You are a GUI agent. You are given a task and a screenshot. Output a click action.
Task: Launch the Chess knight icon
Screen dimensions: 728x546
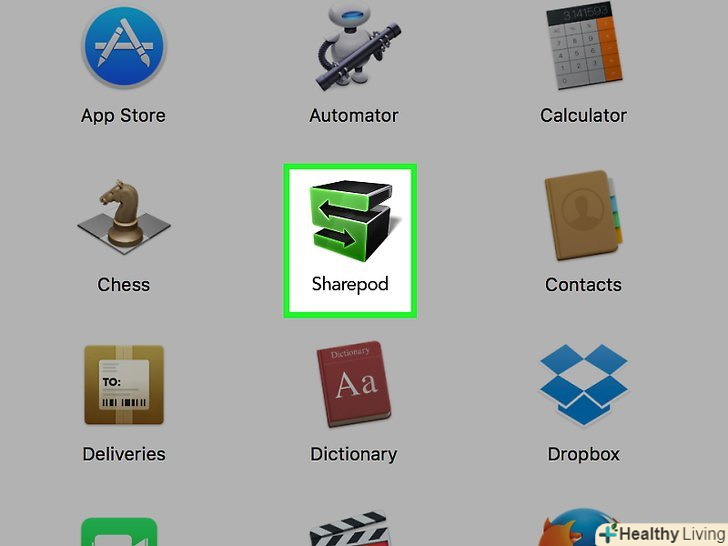tap(124, 217)
